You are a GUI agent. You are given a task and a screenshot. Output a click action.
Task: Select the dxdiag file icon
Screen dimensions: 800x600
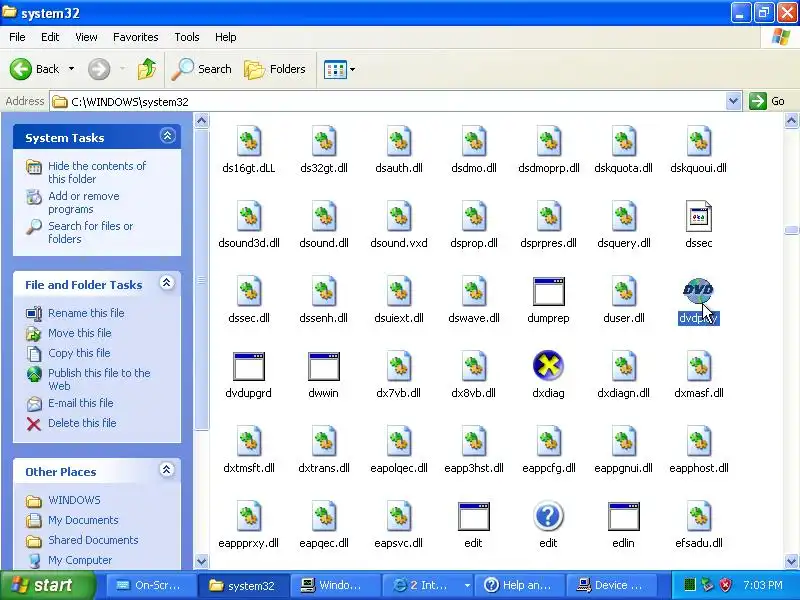click(x=548, y=365)
